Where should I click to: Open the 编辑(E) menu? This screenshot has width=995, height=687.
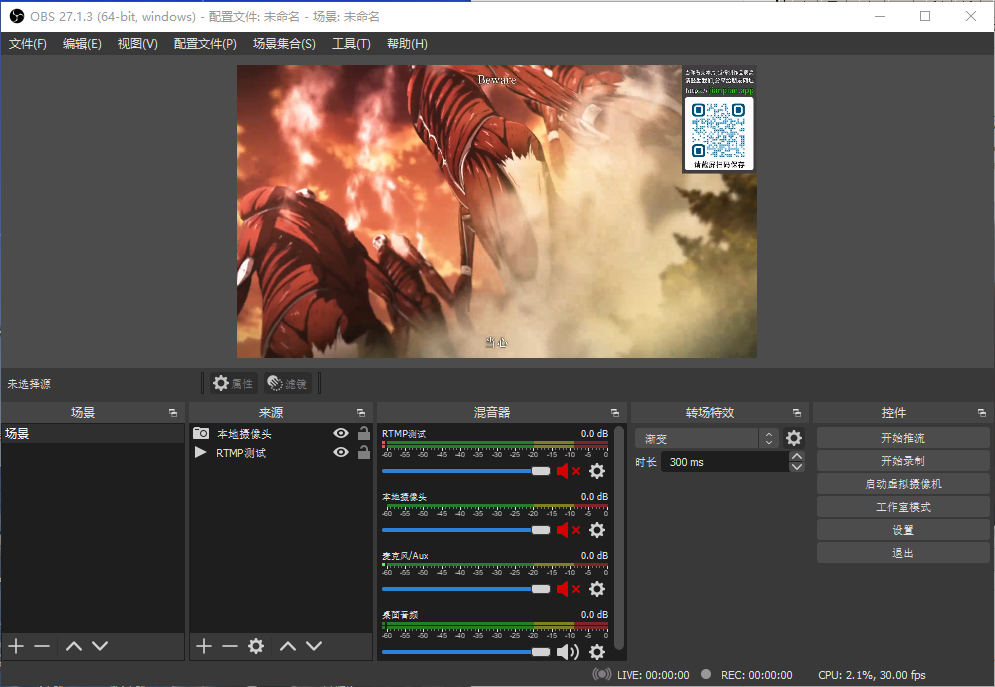click(x=82, y=44)
